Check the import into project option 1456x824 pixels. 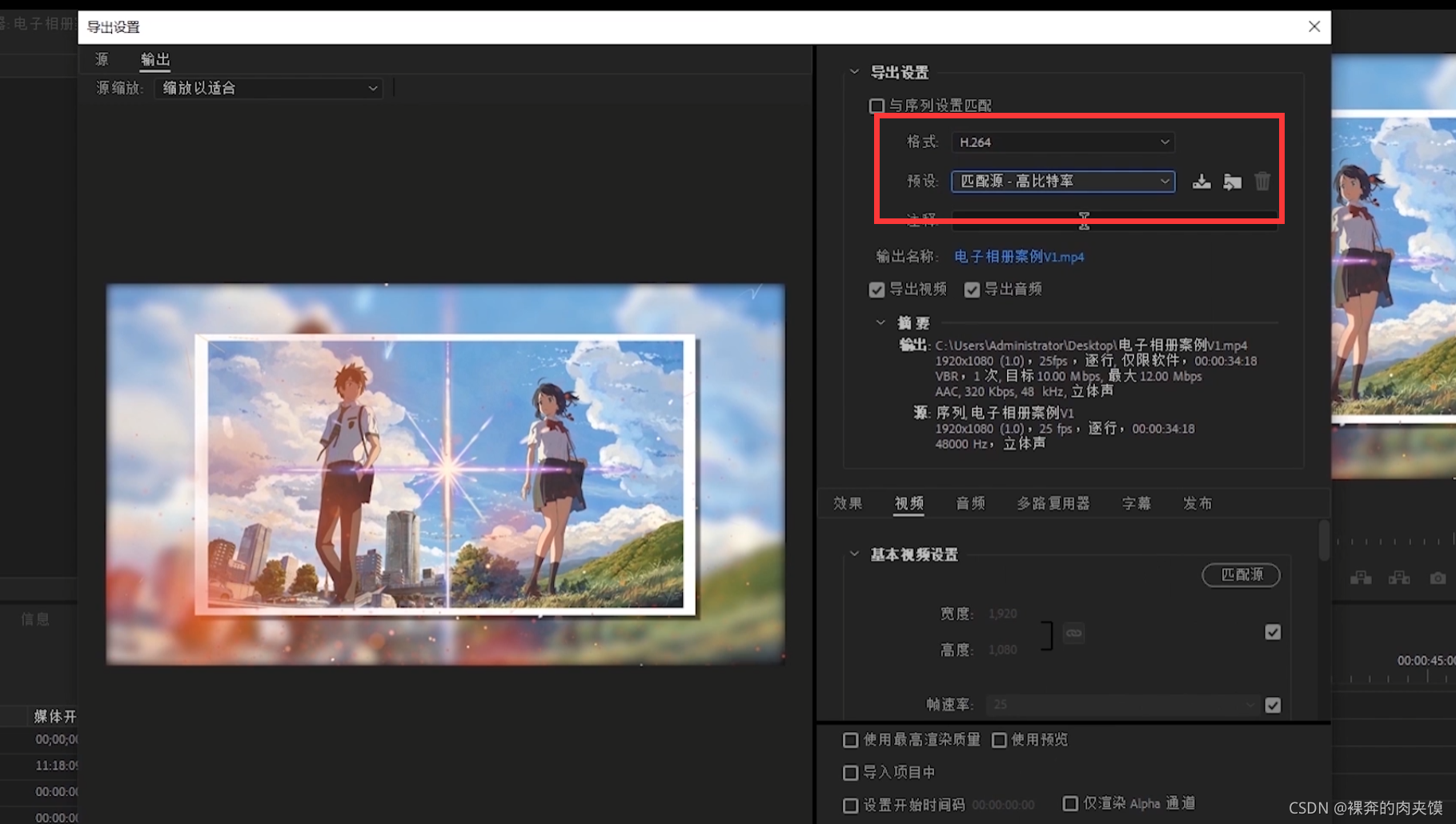click(850, 773)
